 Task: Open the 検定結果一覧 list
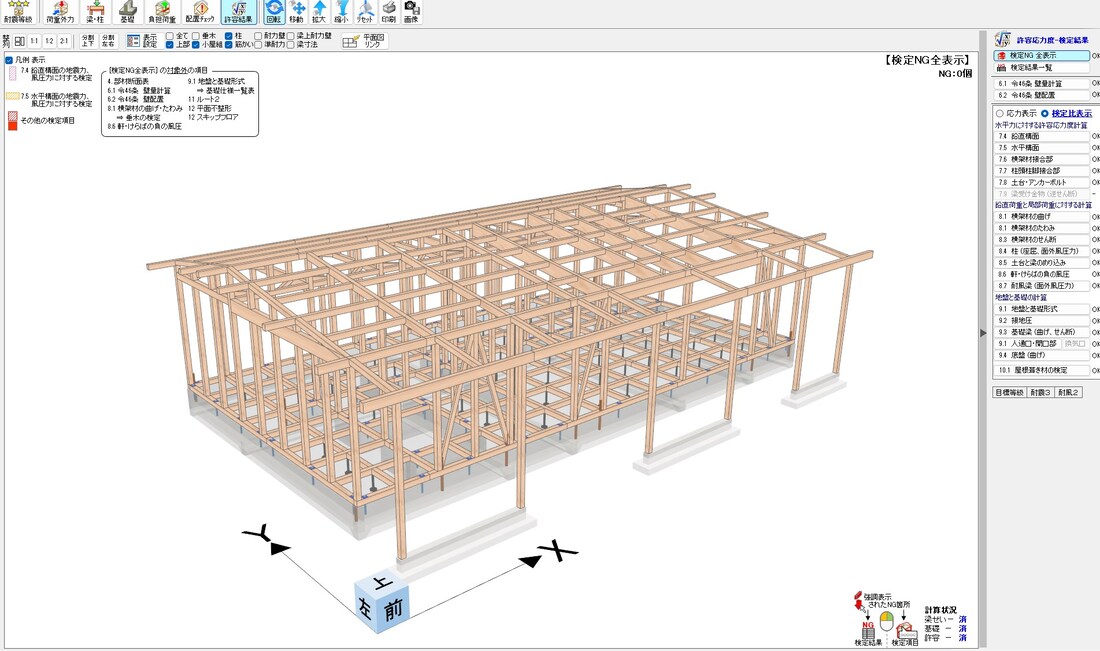pos(1042,67)
